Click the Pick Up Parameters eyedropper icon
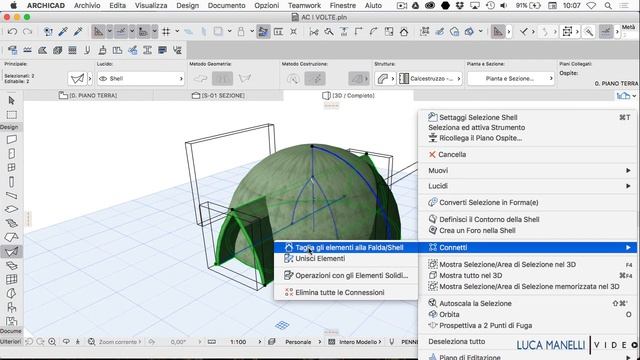The height and width of the screenshot is (360, 640). (63, 31)
